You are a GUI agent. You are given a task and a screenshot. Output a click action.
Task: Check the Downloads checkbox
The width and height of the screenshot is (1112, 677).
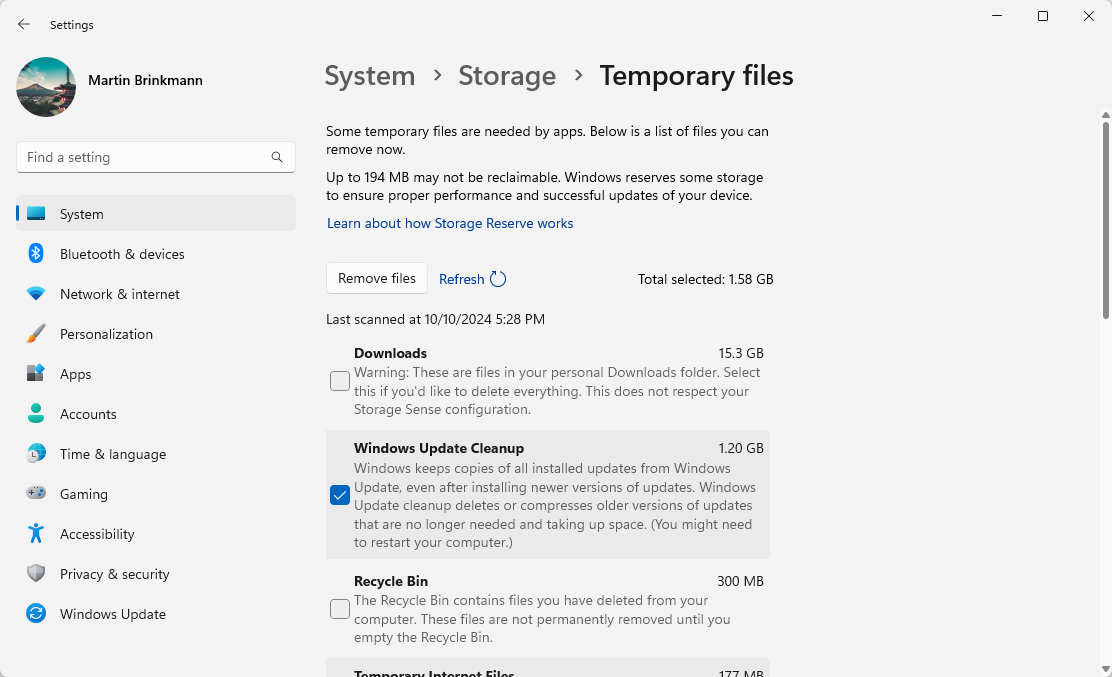tap(340, 381)
